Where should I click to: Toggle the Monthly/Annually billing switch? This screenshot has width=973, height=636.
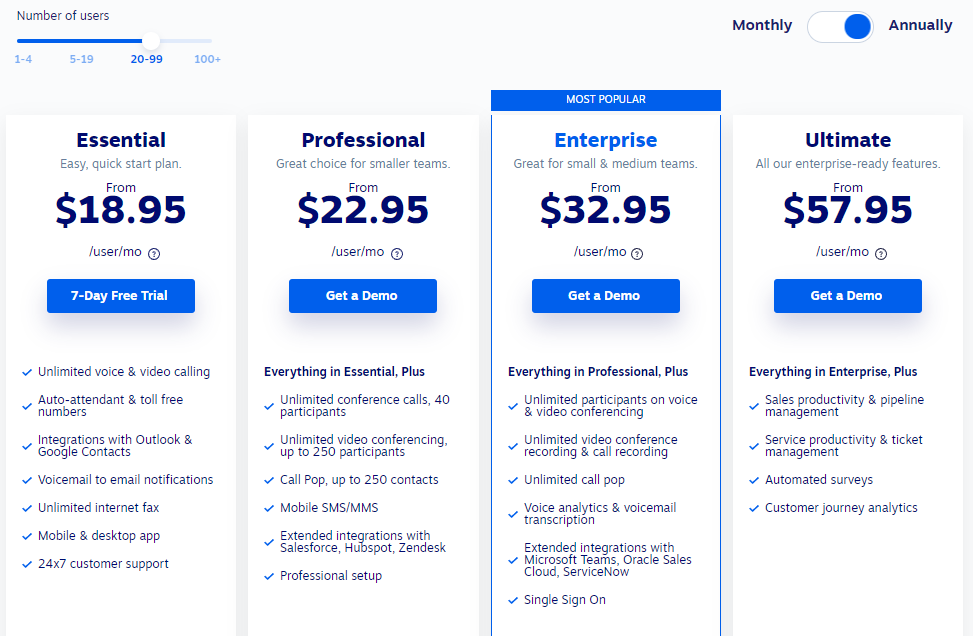coord(840,27)
